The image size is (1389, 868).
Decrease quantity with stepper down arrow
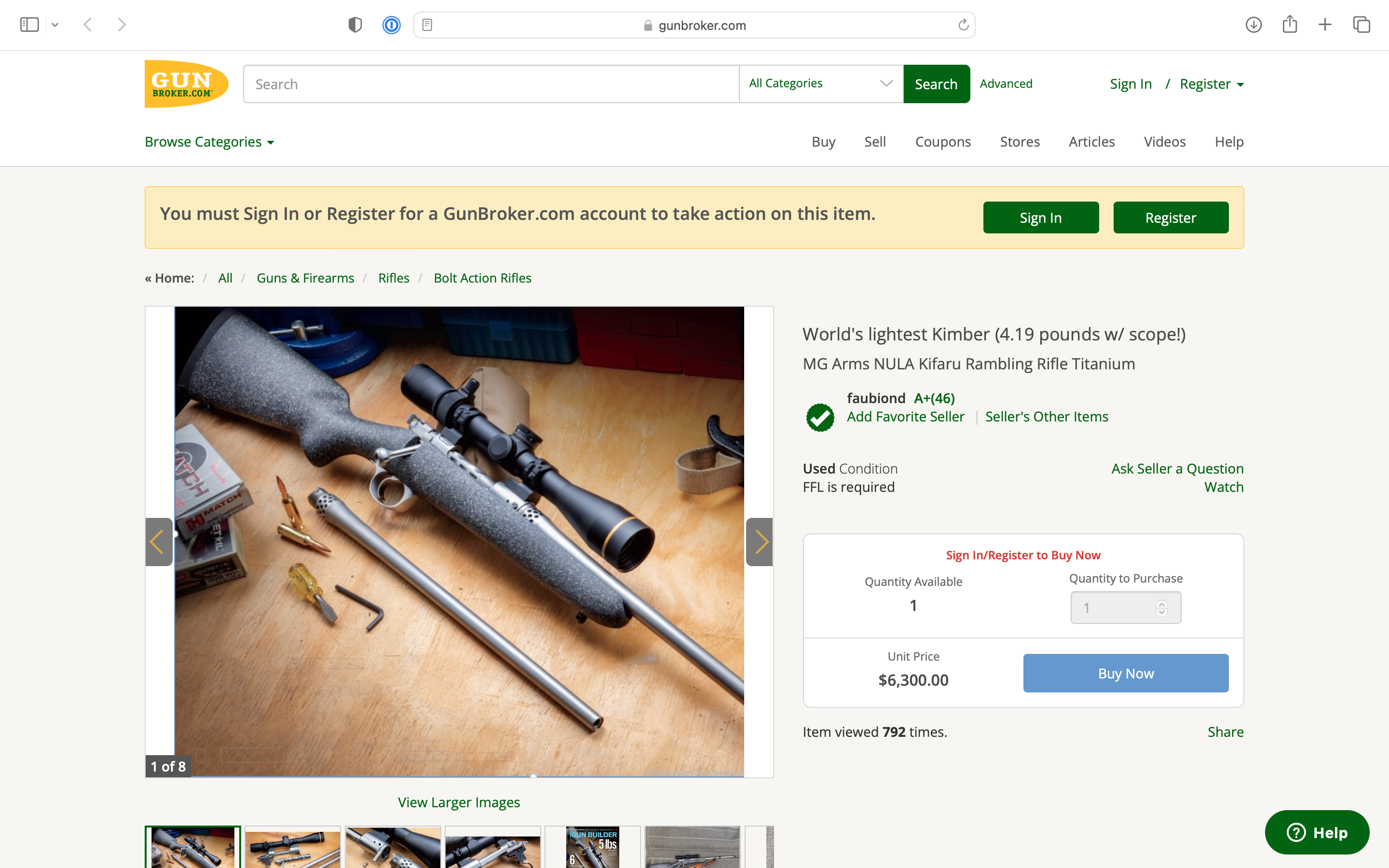point(1162,612)
